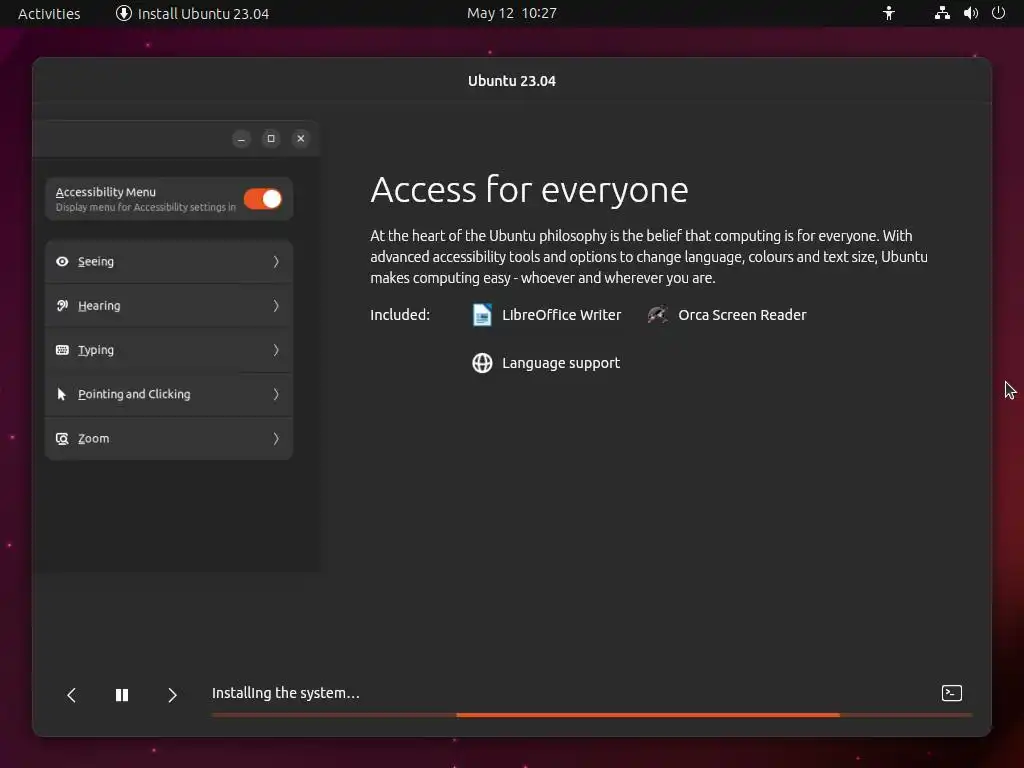Open the Activities overview

tap(49, 14)
